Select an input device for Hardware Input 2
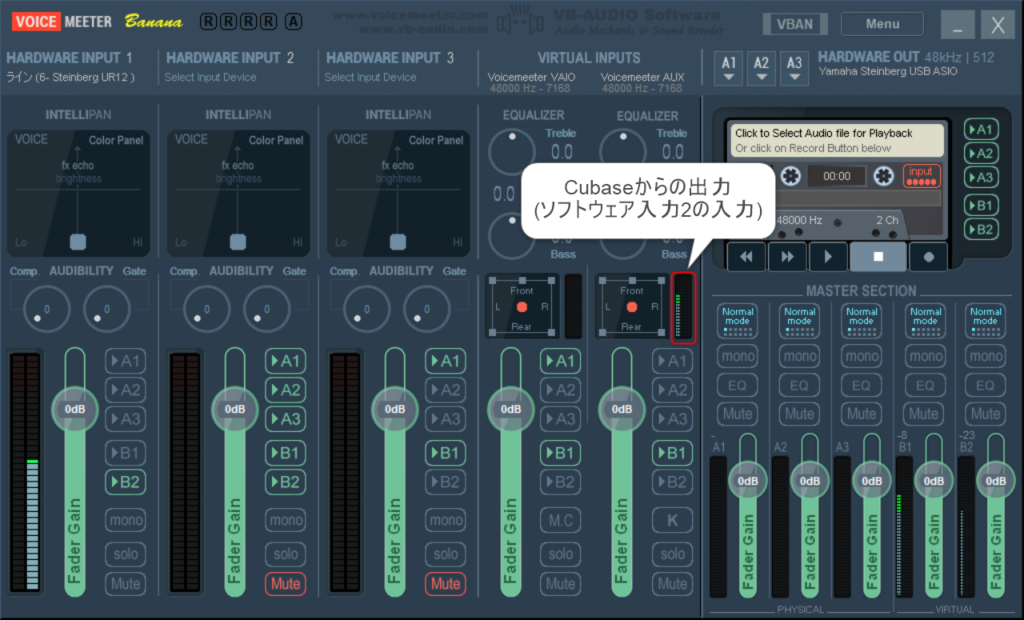The image size is (1024, 620). pos(210,77)
